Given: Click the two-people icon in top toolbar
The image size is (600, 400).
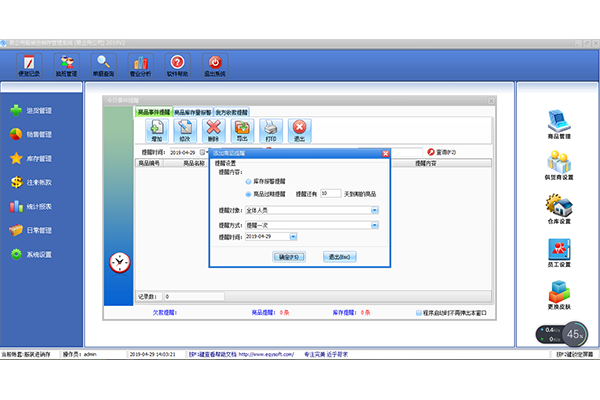Looking at the screenshot, I should click(x=67, y=66).
